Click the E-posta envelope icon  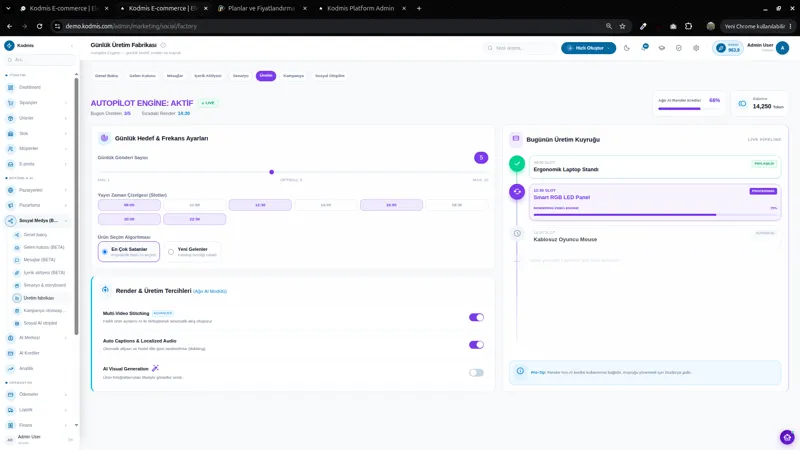pos(10,164)
